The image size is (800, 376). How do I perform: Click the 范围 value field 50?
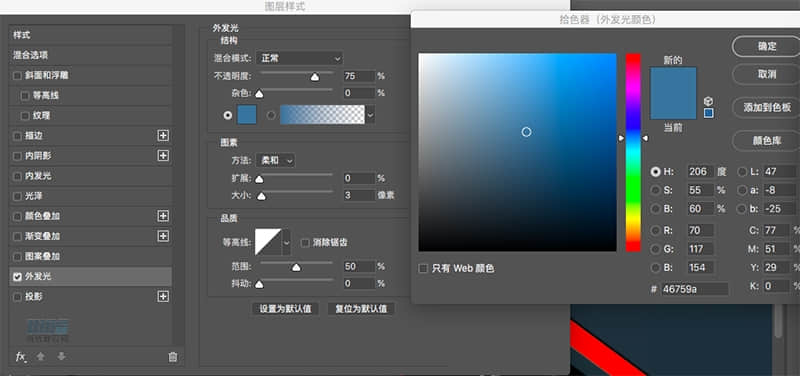coord(359,266)
